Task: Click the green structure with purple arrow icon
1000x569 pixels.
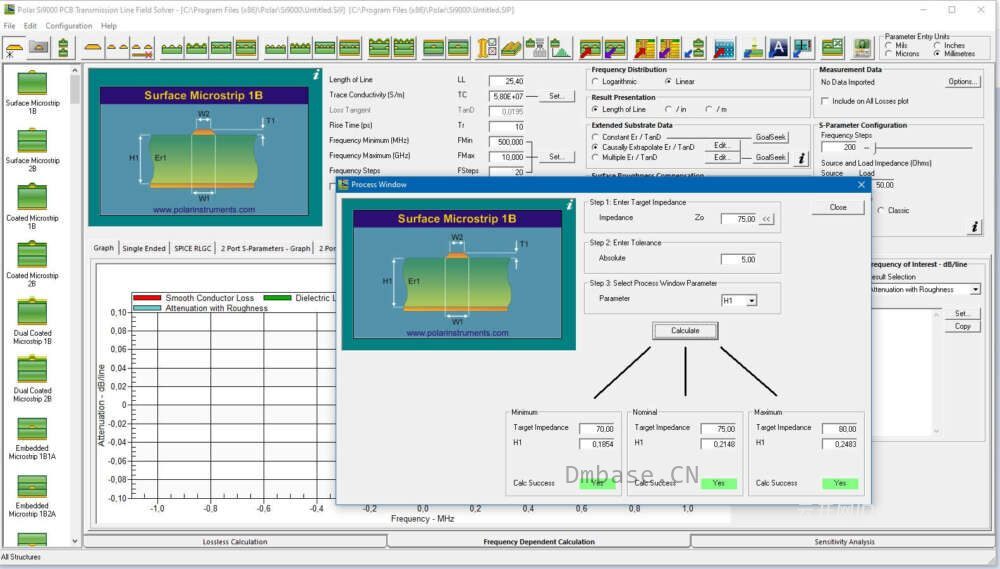Action: click(x=615, y=48)
